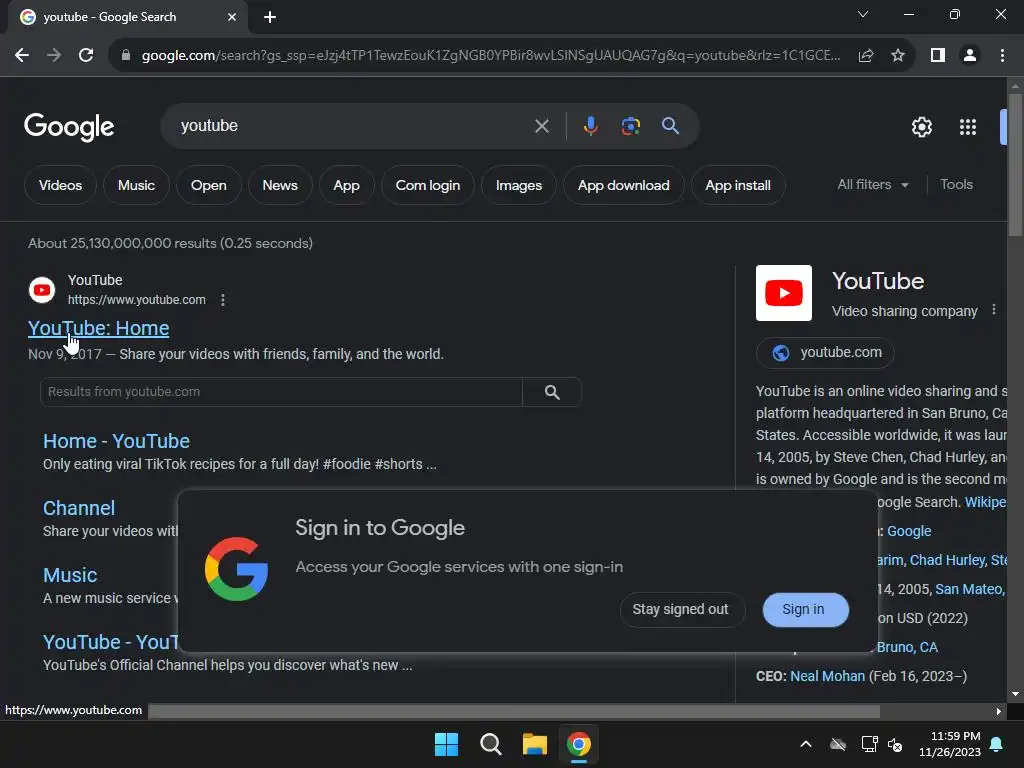Open the San Mateo link

(x=969, y=589)
